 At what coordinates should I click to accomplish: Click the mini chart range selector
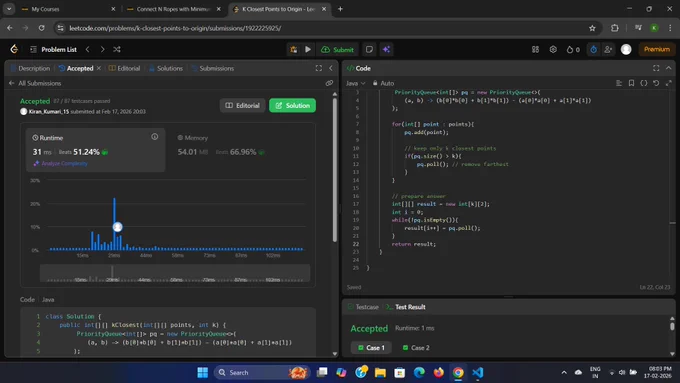pyautogui.click(x=175, y=273)
